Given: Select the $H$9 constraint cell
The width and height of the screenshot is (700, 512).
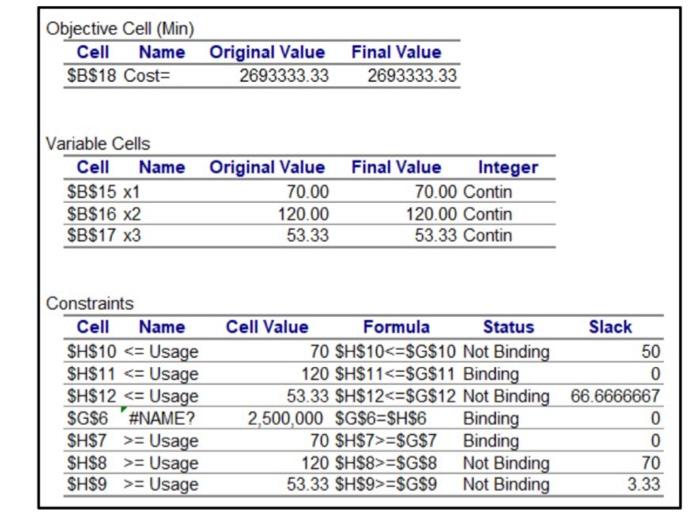Looking at the screenshot, I should [x=87, y=484].
